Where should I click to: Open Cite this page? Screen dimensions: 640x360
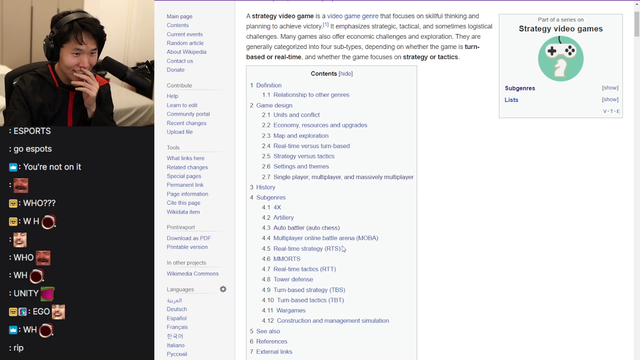(x=183, y=203)
